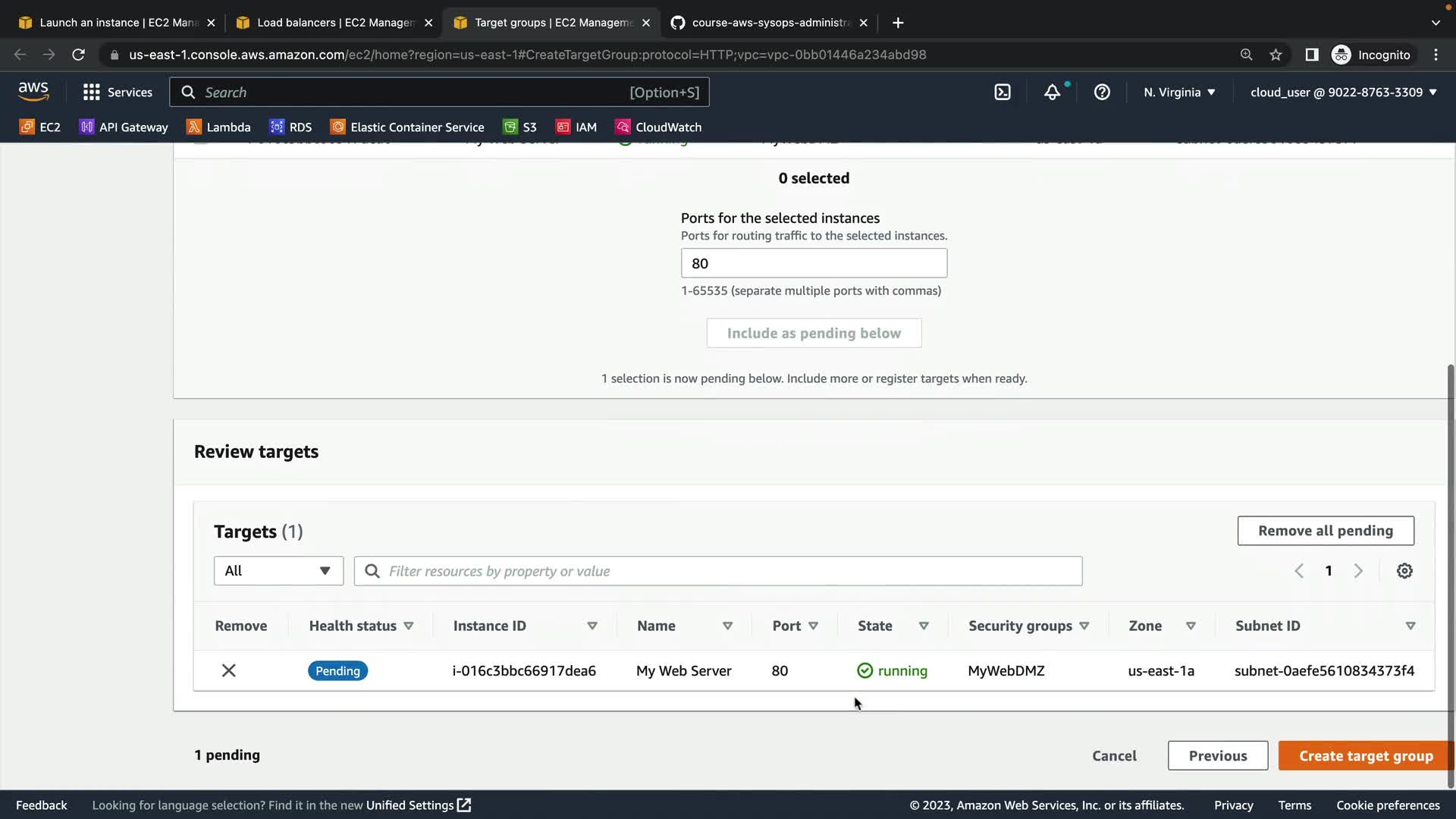
Task: Remove pending target with X icon
Action: click(228, 670)
